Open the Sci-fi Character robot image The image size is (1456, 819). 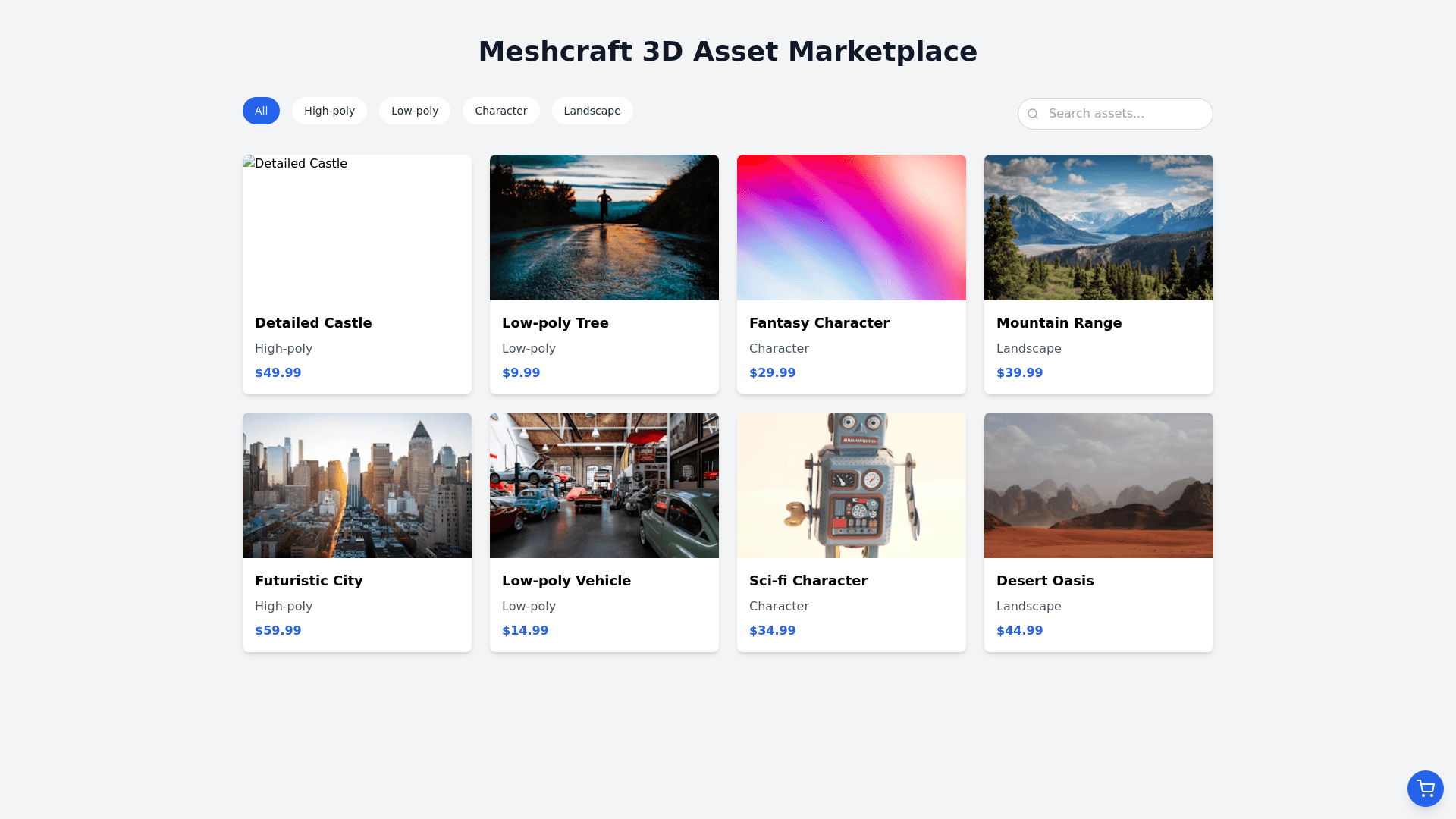(x=852, y=485)
